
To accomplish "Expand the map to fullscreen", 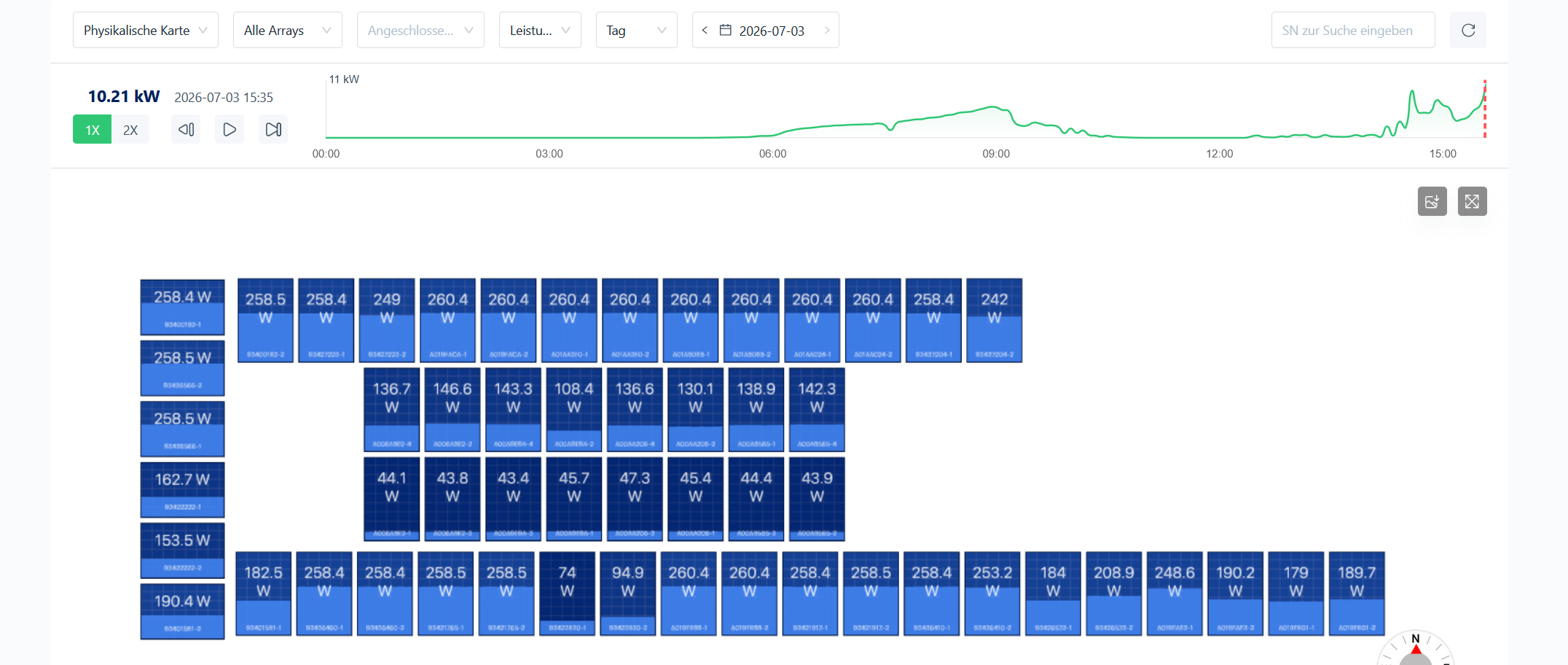I will [1472, 201].
